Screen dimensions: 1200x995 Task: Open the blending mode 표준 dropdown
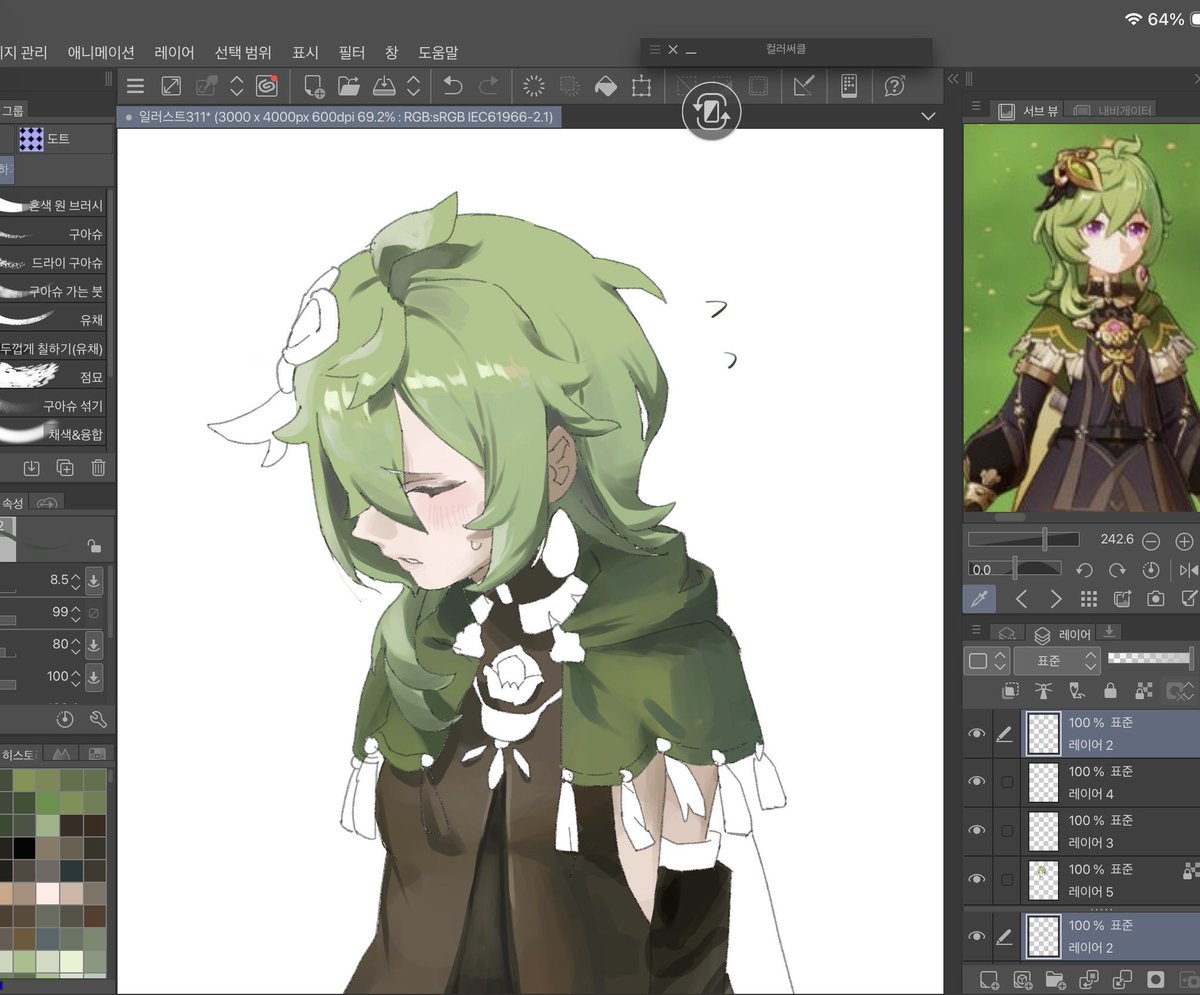tap(1057, 661)
